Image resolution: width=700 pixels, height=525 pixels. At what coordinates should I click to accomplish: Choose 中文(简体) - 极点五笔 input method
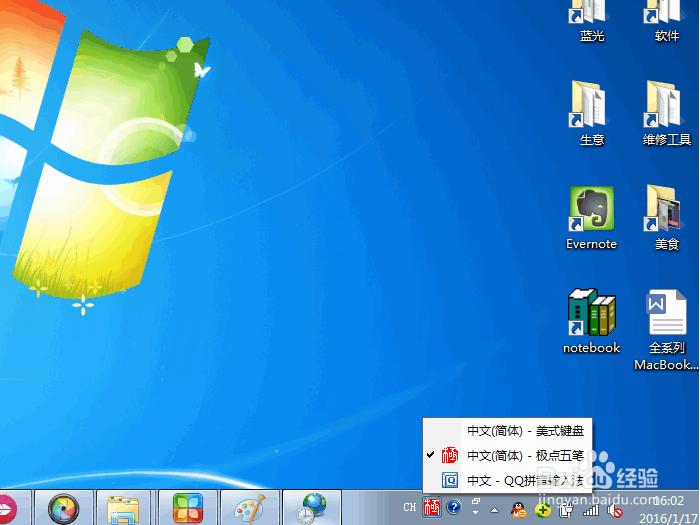pyautogui.click(x=508, y=455)
